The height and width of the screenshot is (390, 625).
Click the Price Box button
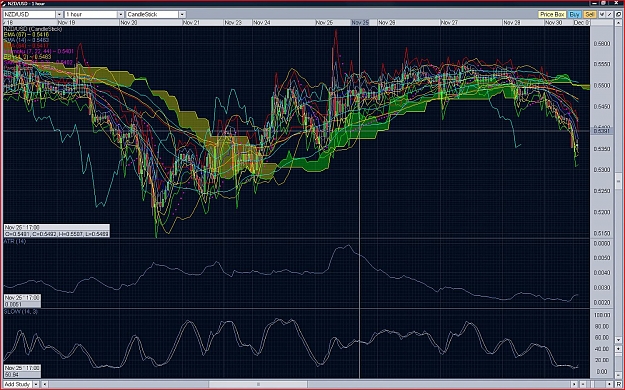click(x=552, y=14)
